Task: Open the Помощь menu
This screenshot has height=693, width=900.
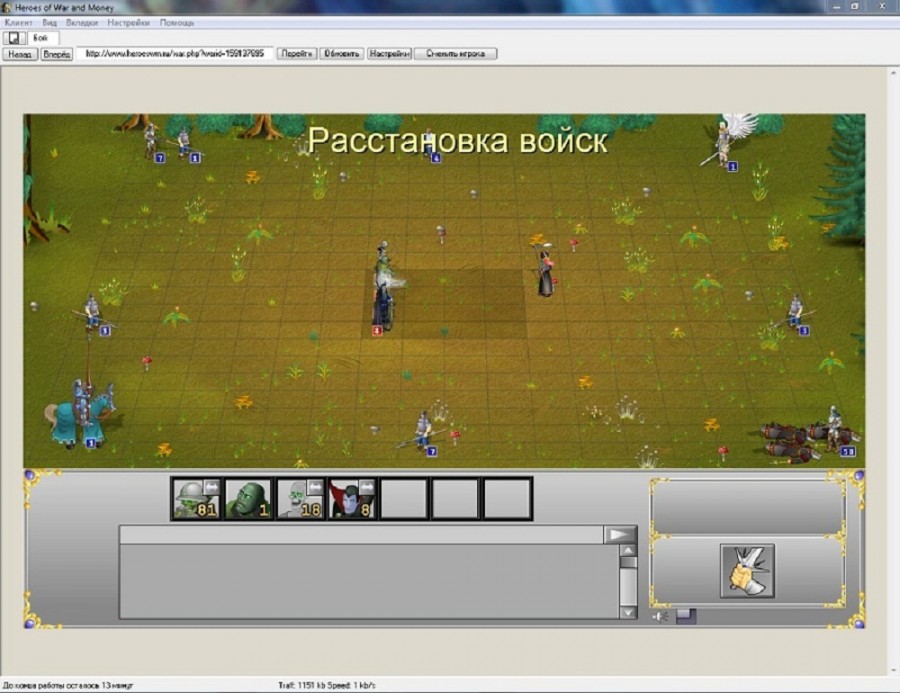Action: [177, 23]
